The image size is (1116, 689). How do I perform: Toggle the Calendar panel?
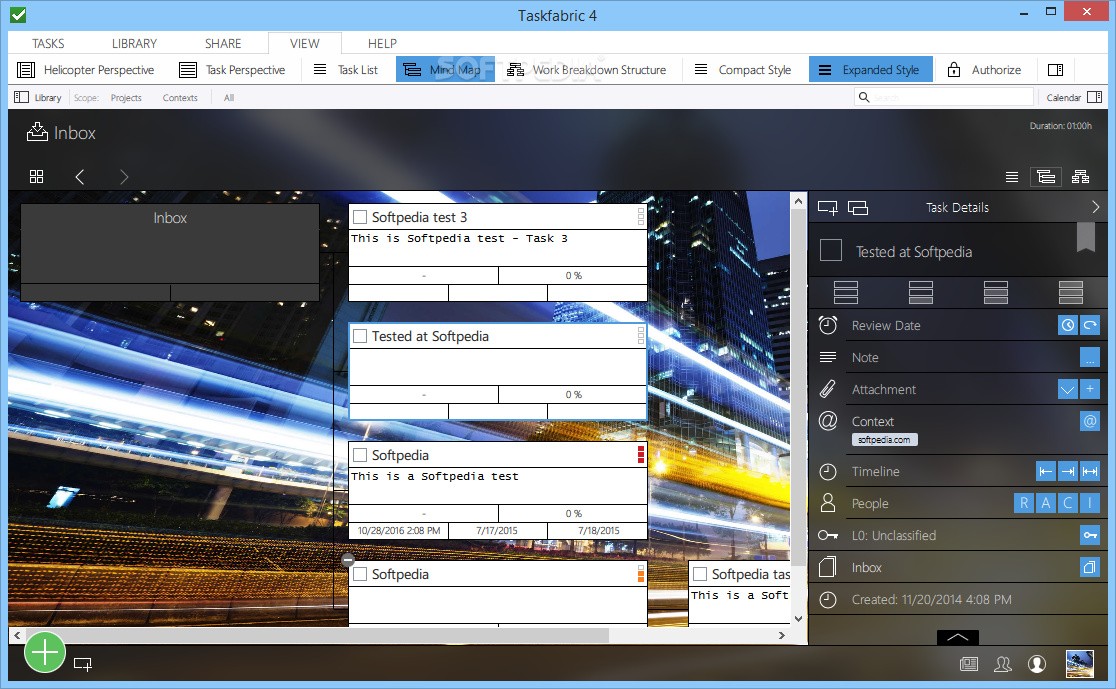click(x=1074, y=98)
